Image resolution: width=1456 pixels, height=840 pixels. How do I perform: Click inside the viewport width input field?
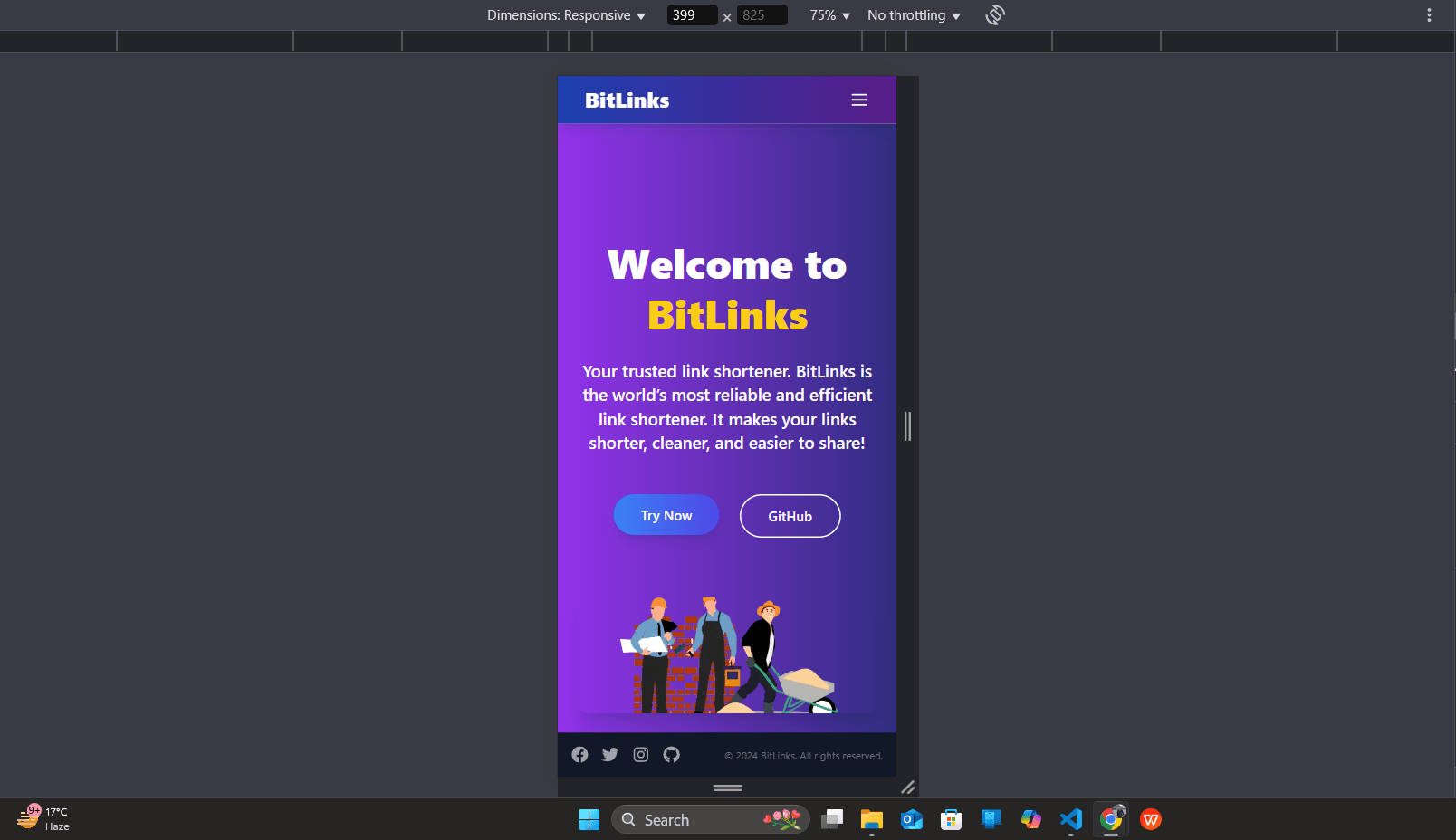(x=691, y=14)
